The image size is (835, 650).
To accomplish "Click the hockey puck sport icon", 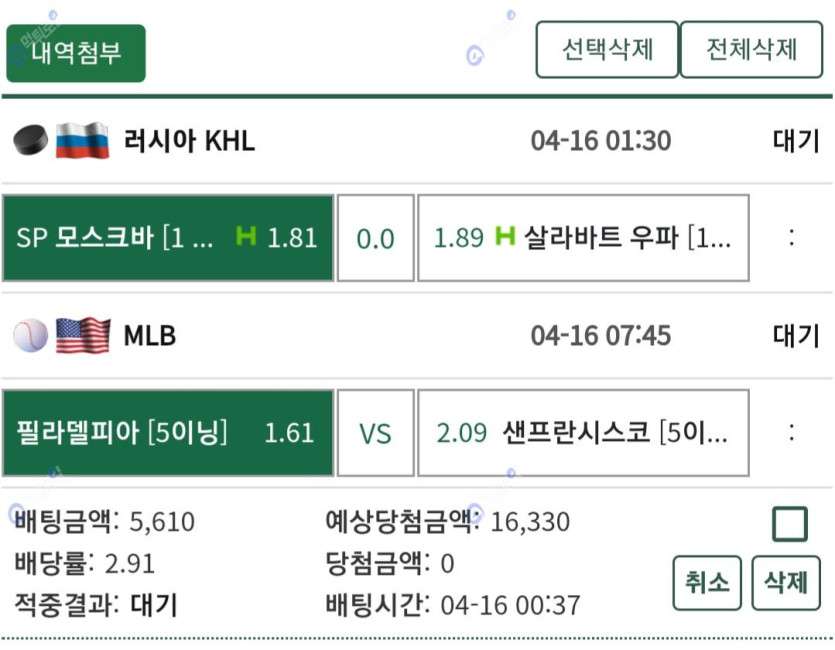I will click(x=30, y=140).
